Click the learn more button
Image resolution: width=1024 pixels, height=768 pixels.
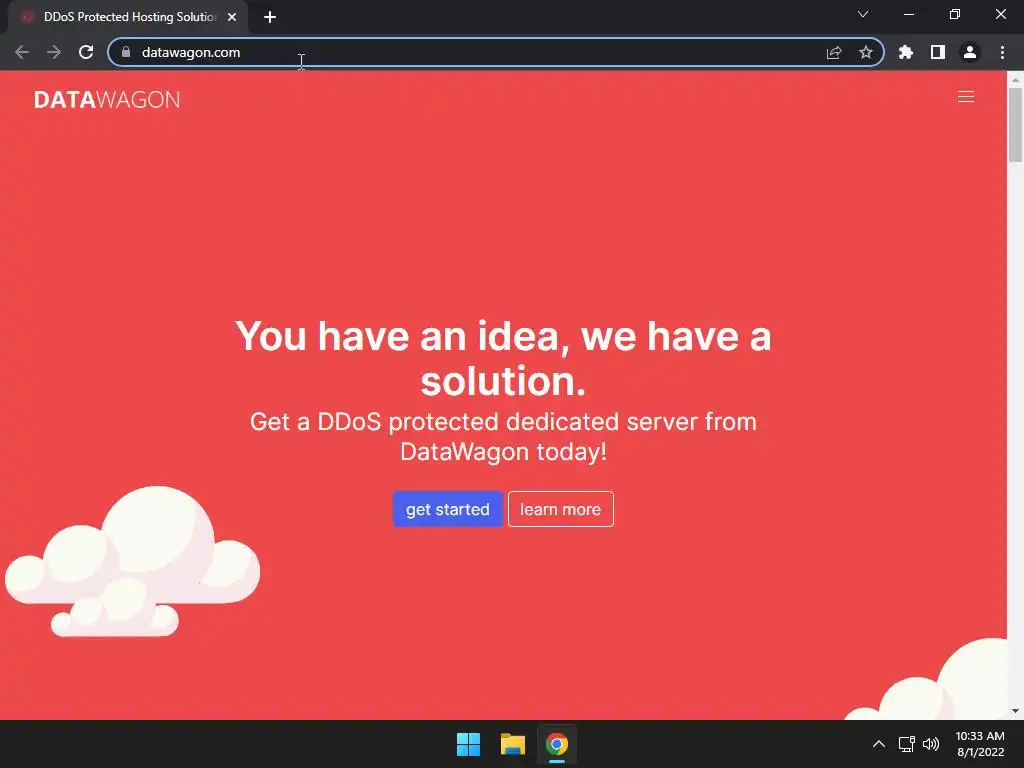pos(560,509)
